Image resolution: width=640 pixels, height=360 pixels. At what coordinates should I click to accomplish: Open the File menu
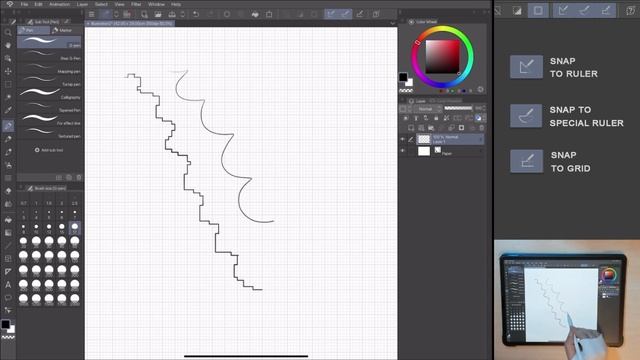pyautogui.click(x=24, y=4)
